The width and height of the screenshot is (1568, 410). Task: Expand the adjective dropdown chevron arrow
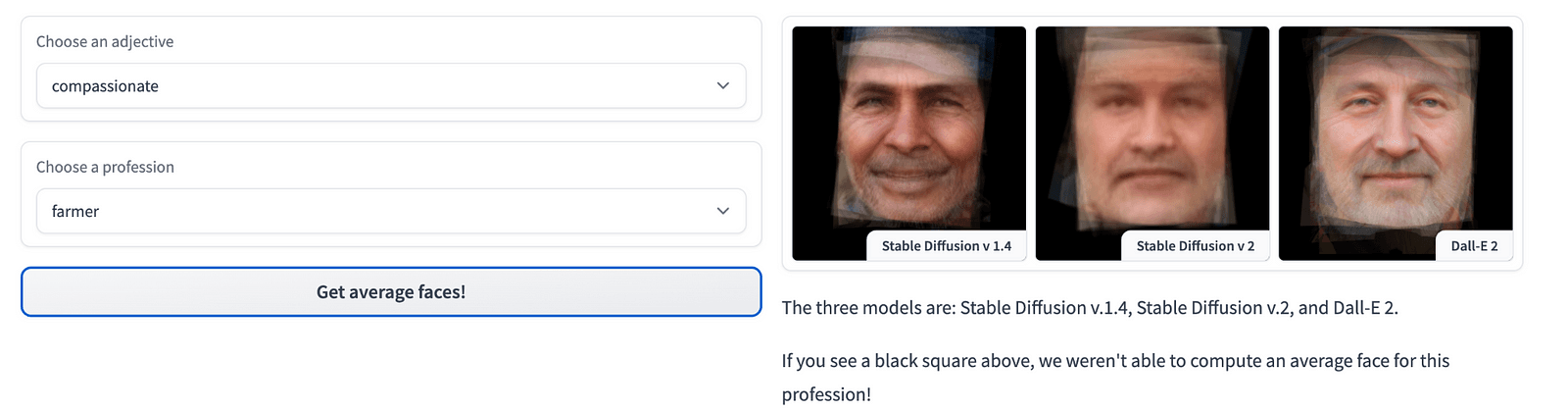pos(722,86)
